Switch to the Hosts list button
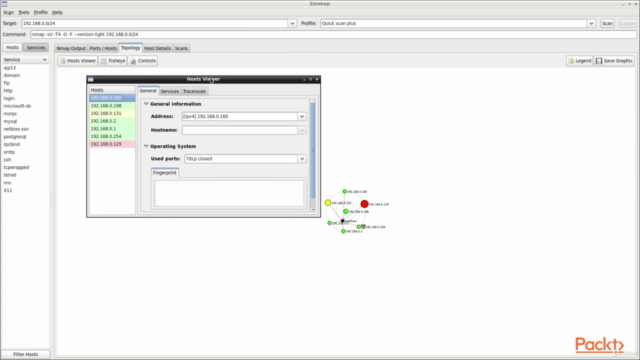Screen dimensions: 640x360 click(12, 47)
